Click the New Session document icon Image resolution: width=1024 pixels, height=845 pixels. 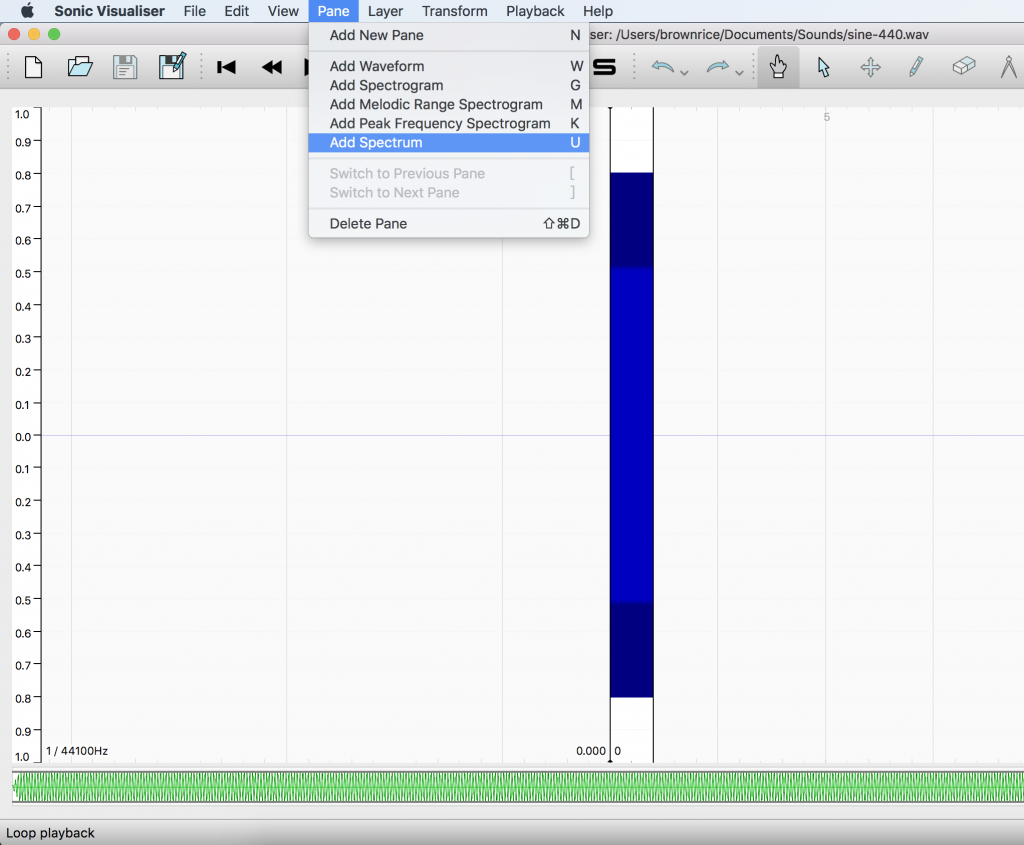pyautogui.click(x=33, y=67)
